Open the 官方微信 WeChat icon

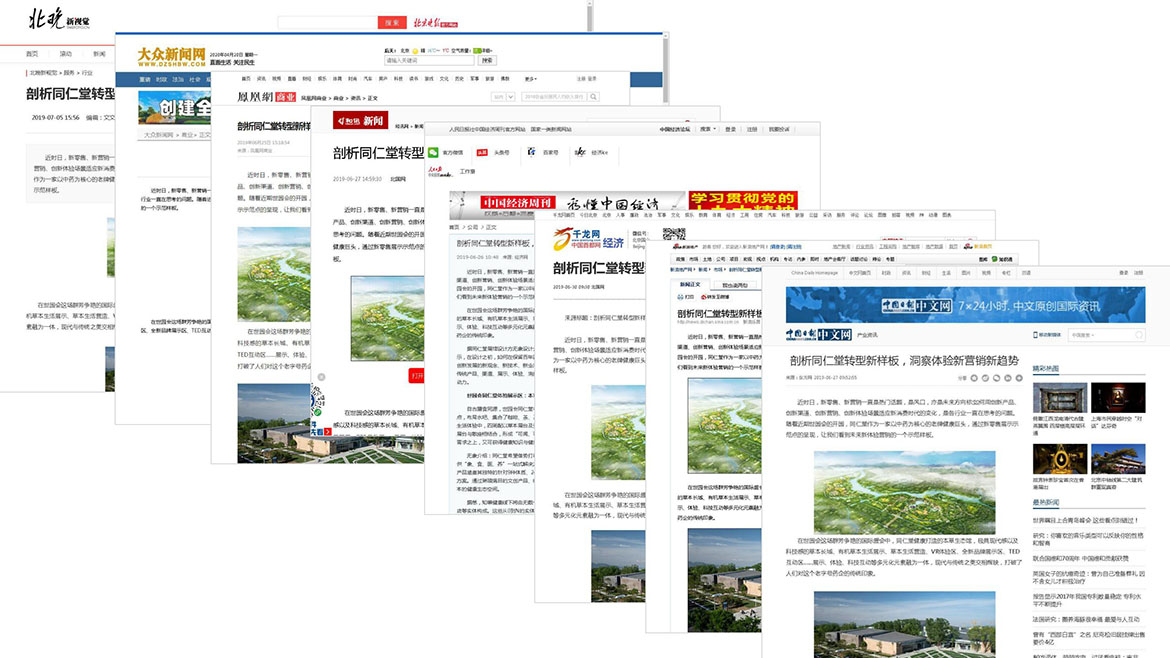(434, 152)
